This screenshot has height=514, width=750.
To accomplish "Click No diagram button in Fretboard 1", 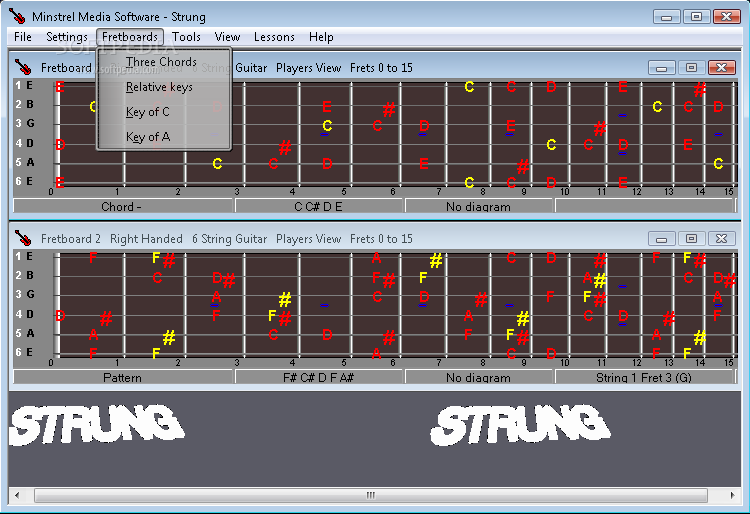I will pyautogui.click(x=478, y=206).
